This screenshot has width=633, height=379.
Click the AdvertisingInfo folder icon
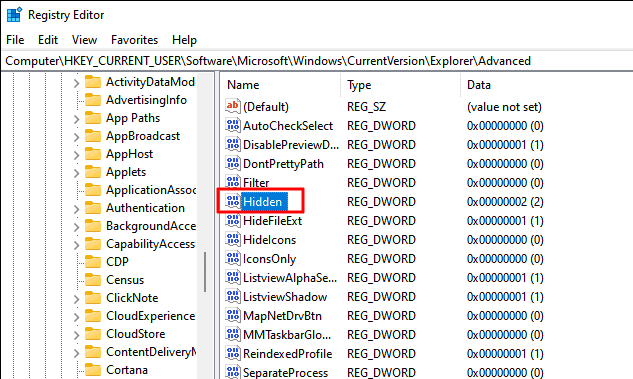(x=93, y=100)
